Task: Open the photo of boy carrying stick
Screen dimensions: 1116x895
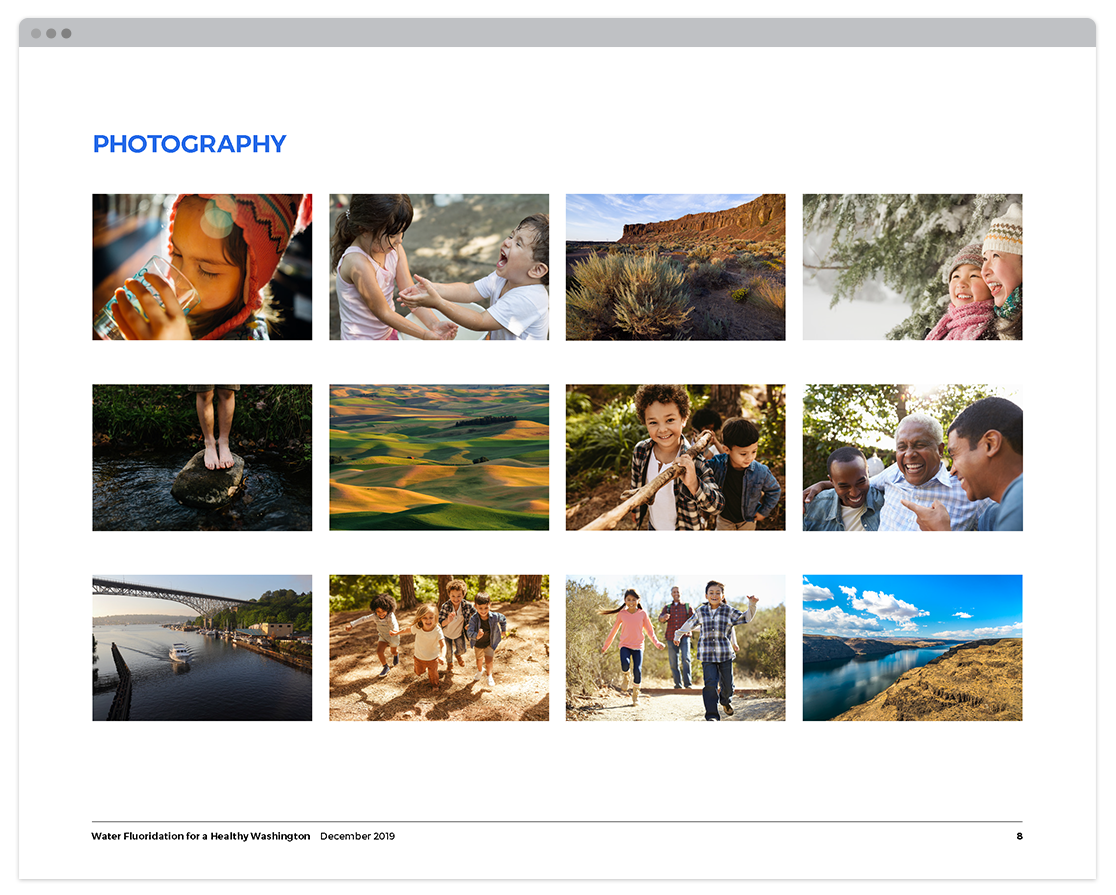Action: point(675,457)
